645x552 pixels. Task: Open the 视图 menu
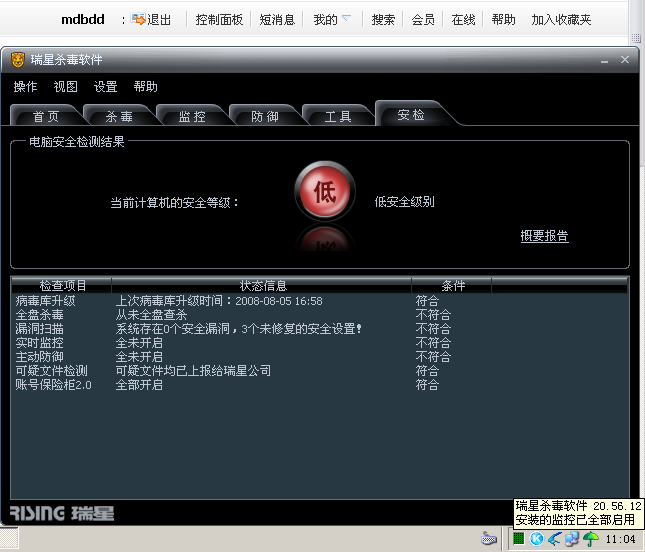pos(65,86)
